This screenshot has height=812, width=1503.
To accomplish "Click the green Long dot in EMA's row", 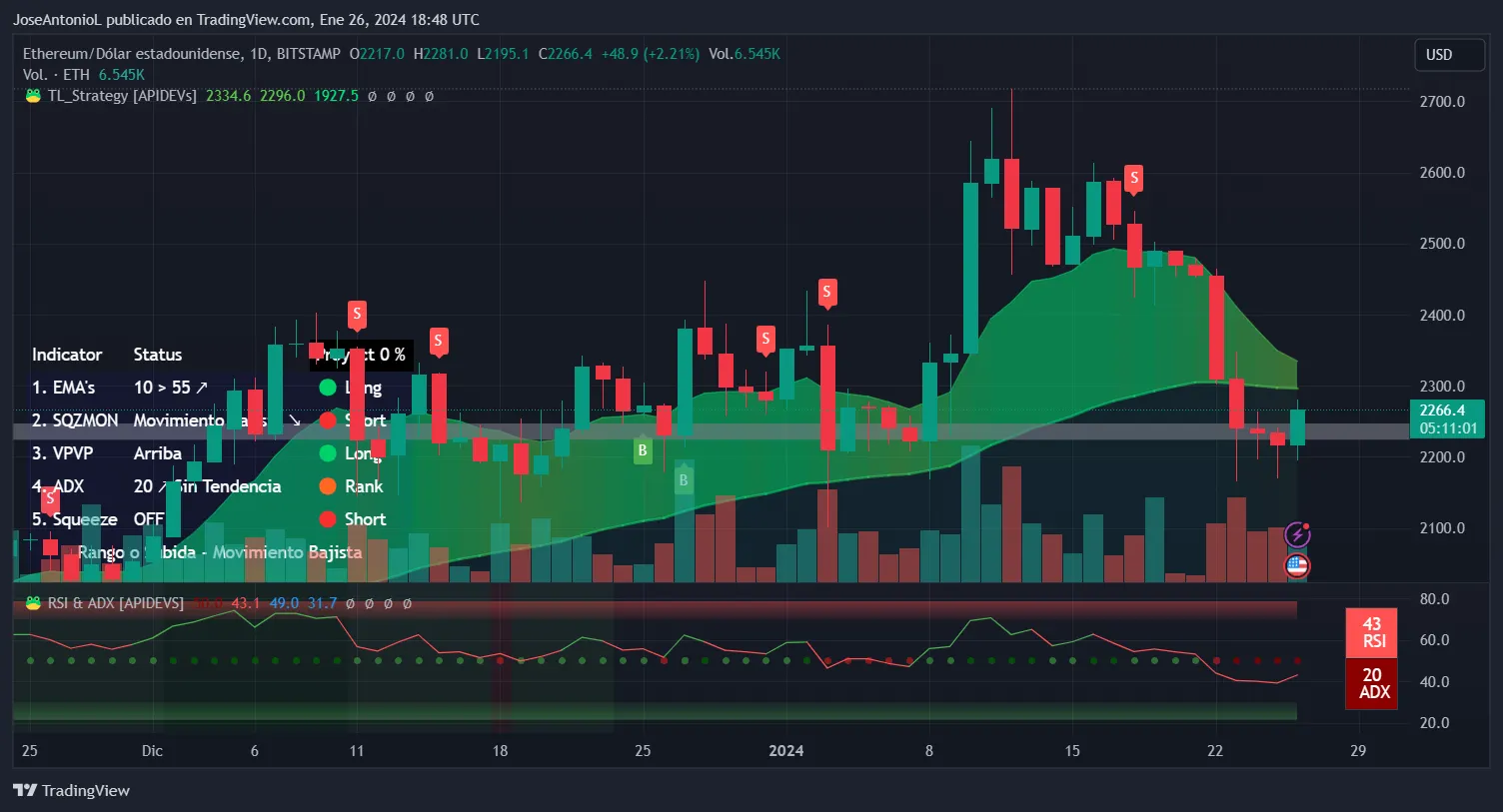I will click(x=328, y=388).
